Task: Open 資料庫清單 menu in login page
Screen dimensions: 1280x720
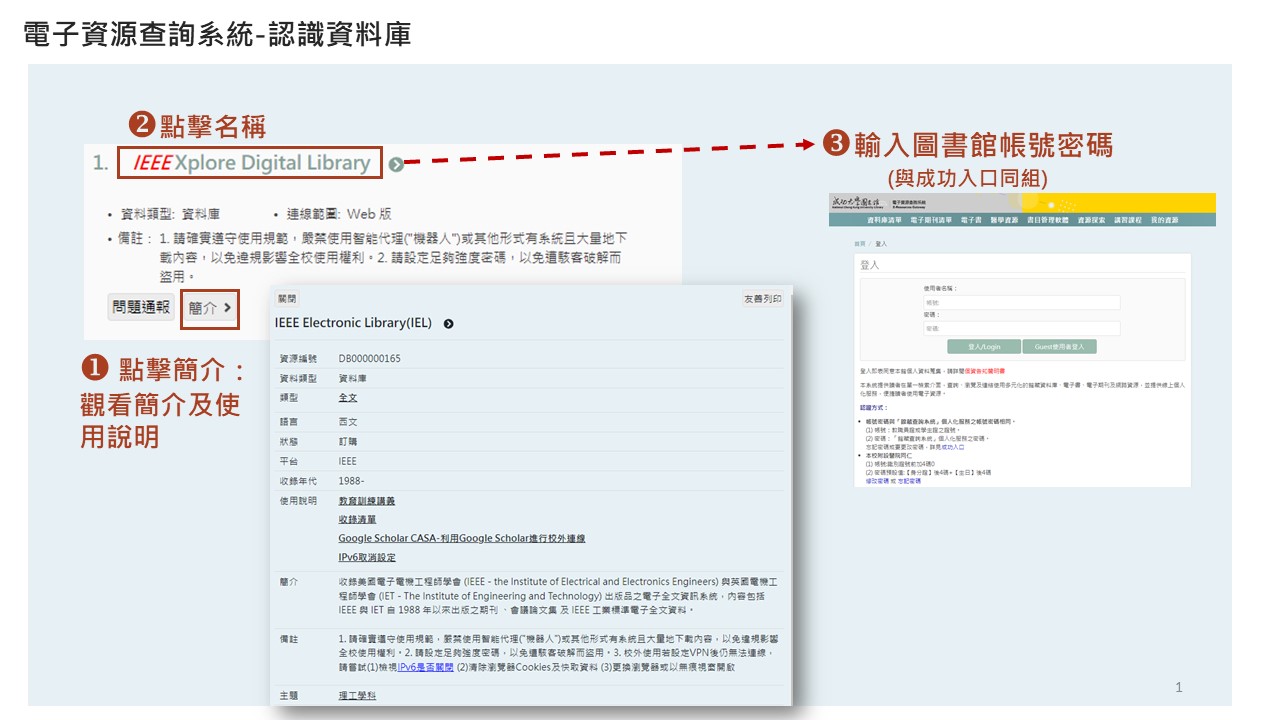Action: coord(885,220)
